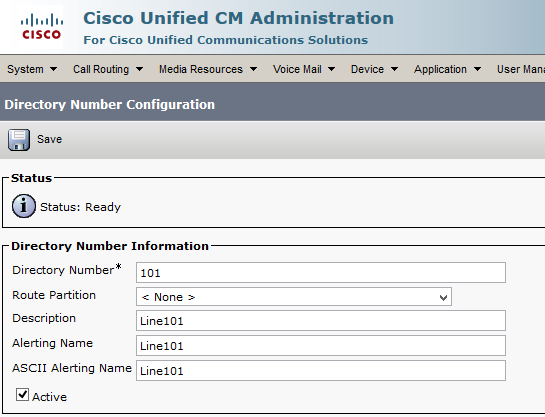Image resolution: width=545 pixels, height=417 pixels.
Task: Click the Directory Number Configuration heading
Action: click(109, 105)
